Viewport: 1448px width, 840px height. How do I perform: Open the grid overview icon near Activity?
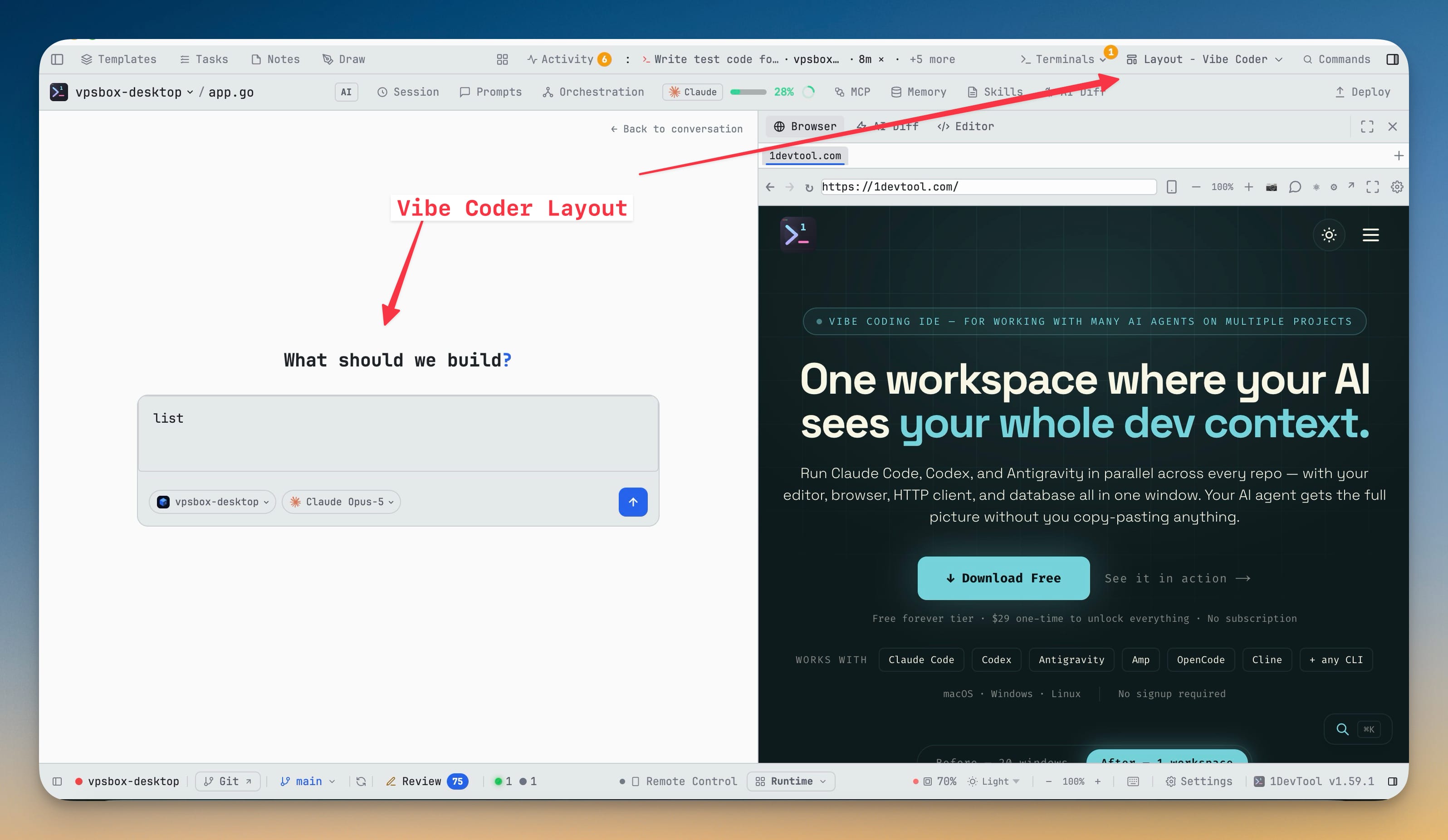click(x=502, y=59)
